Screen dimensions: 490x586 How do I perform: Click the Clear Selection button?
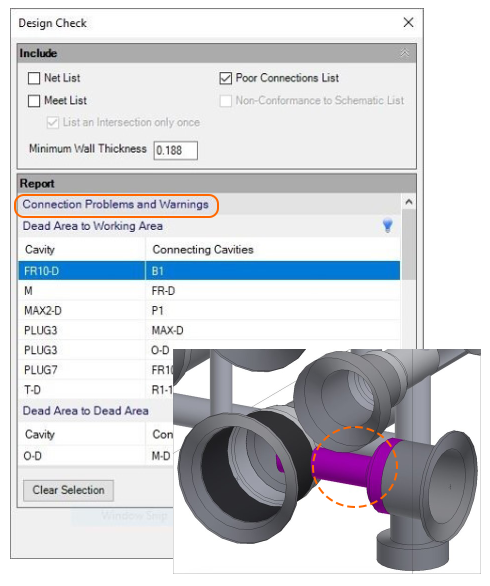click(68, 490)
